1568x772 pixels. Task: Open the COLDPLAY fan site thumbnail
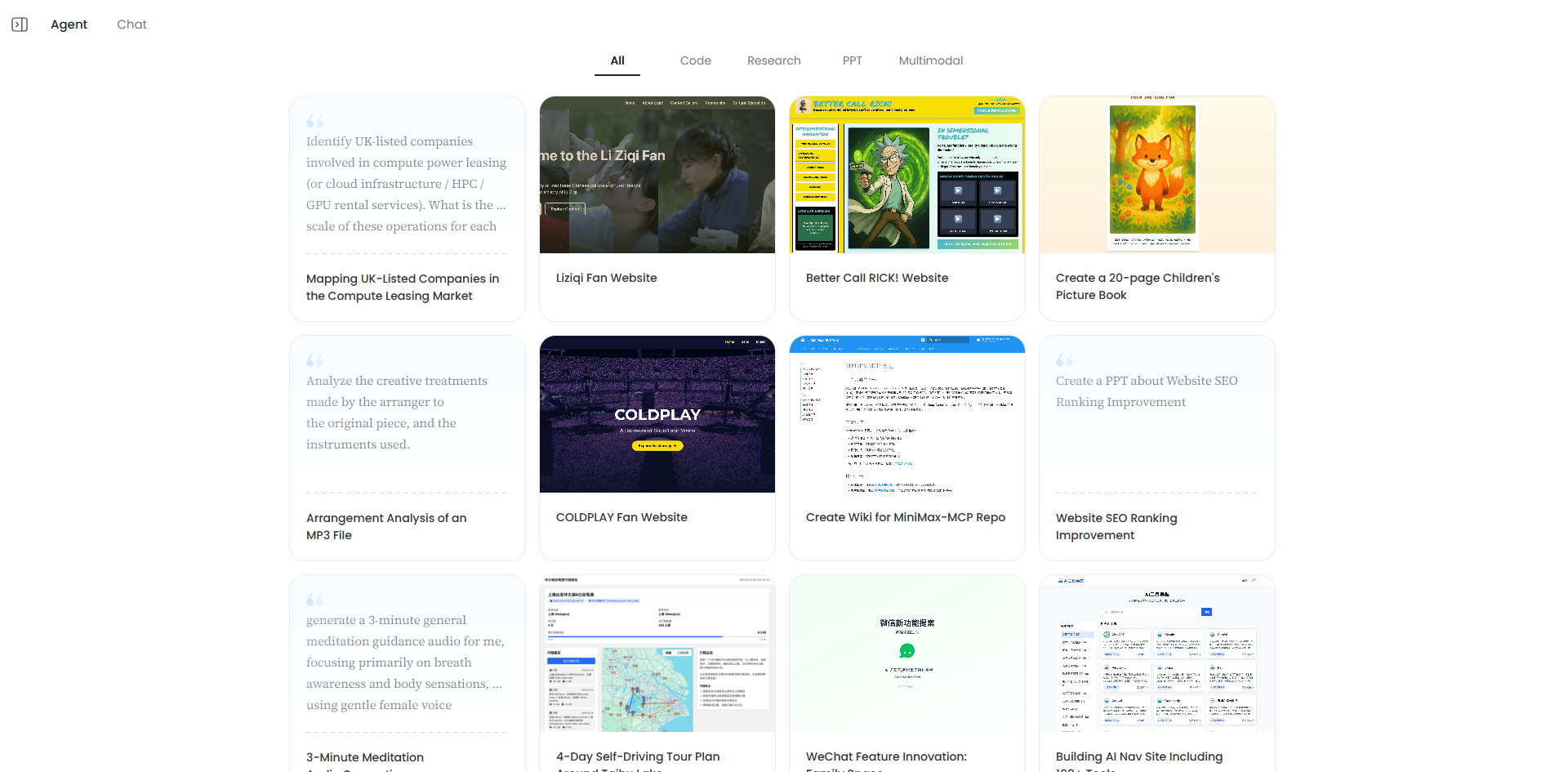coord(657,414)
